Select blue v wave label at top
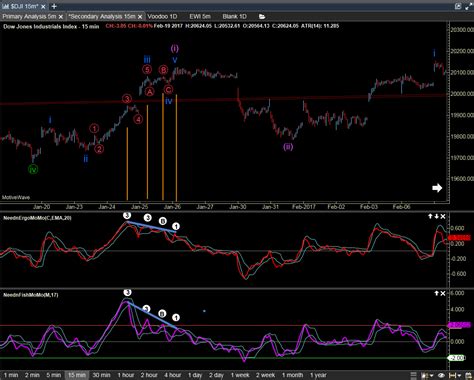474x380 pixels. (175, 60)
